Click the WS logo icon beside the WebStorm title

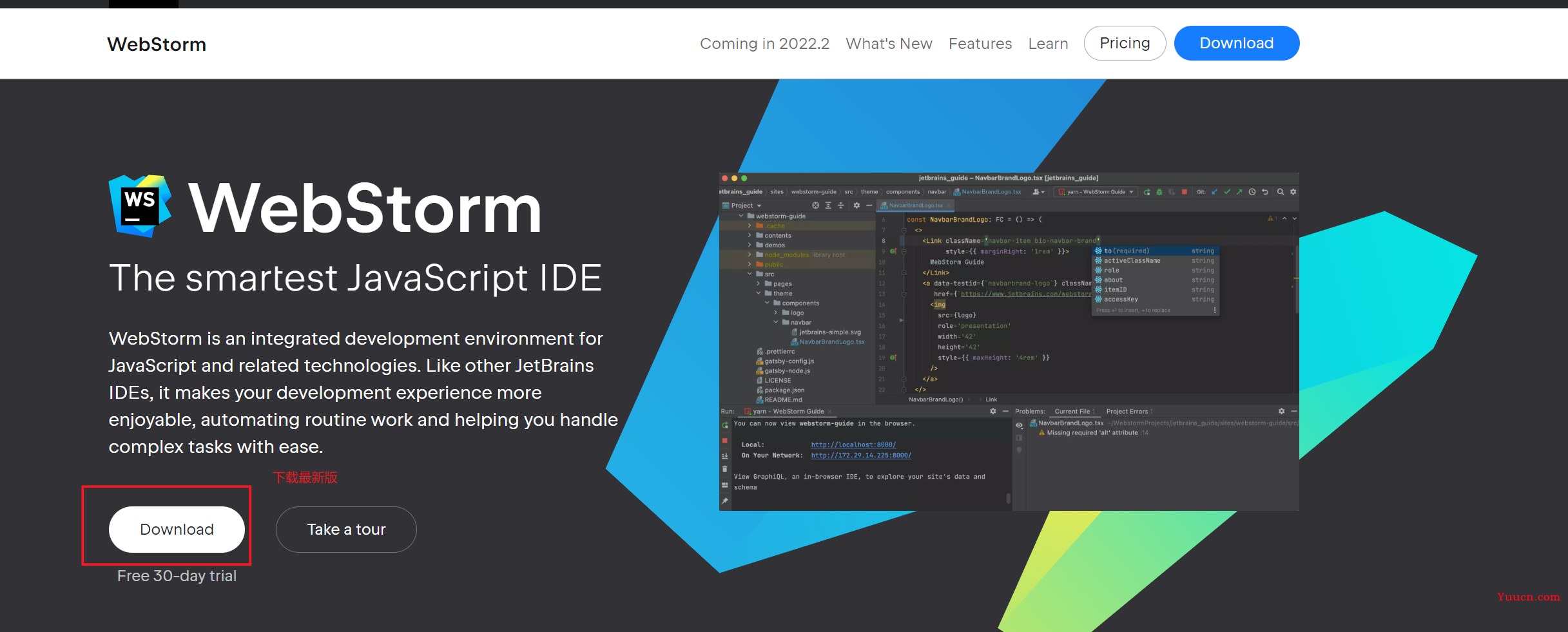[x=140, y=206]
